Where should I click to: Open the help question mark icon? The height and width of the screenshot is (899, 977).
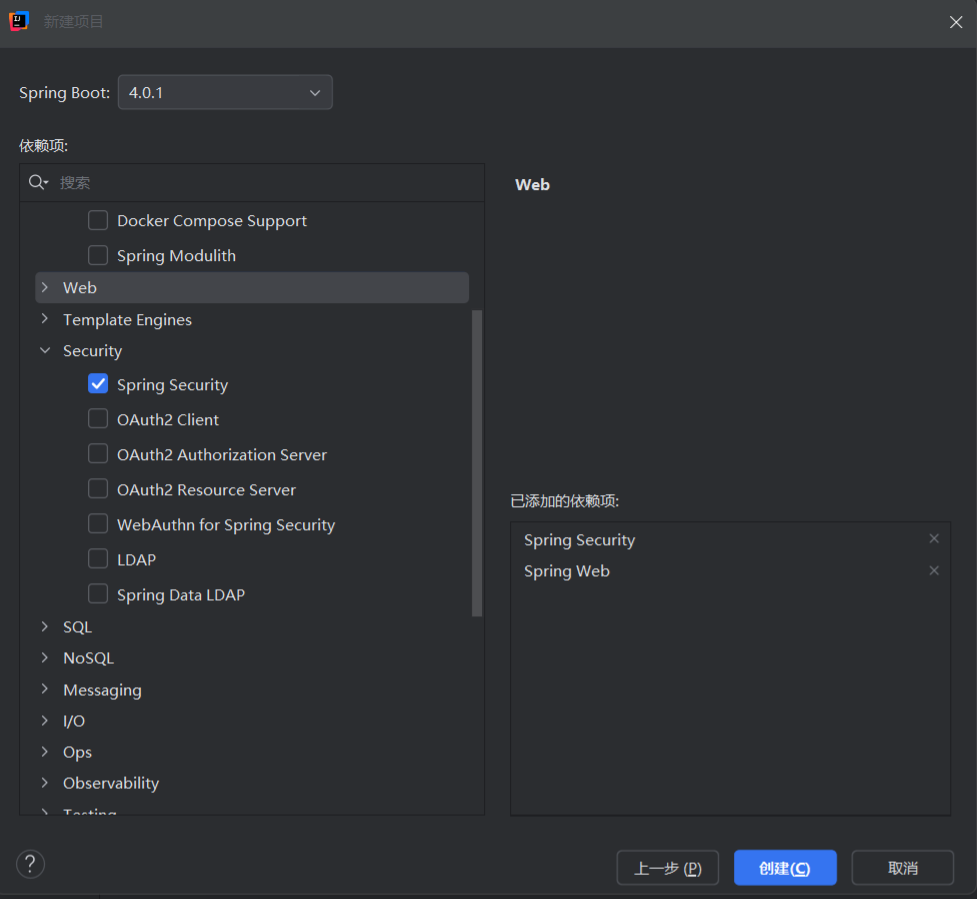click(31, 864)
